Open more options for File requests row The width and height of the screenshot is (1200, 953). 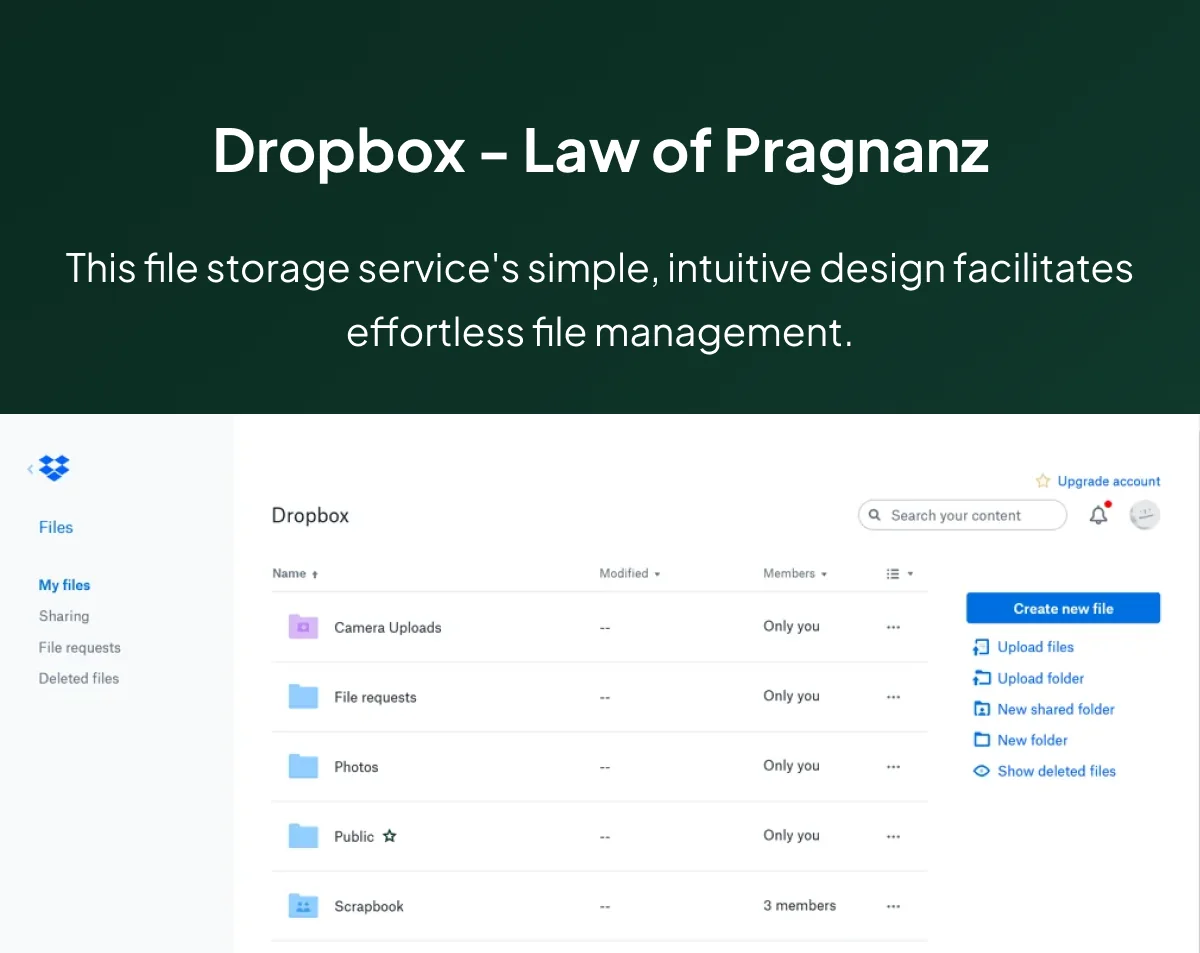point(893,697)
